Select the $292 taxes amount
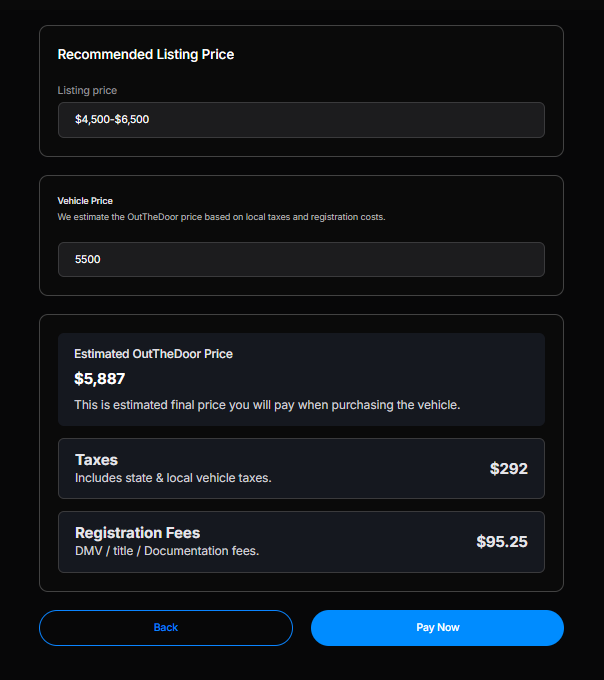This screenshot has height=680, width=604. 508,468
